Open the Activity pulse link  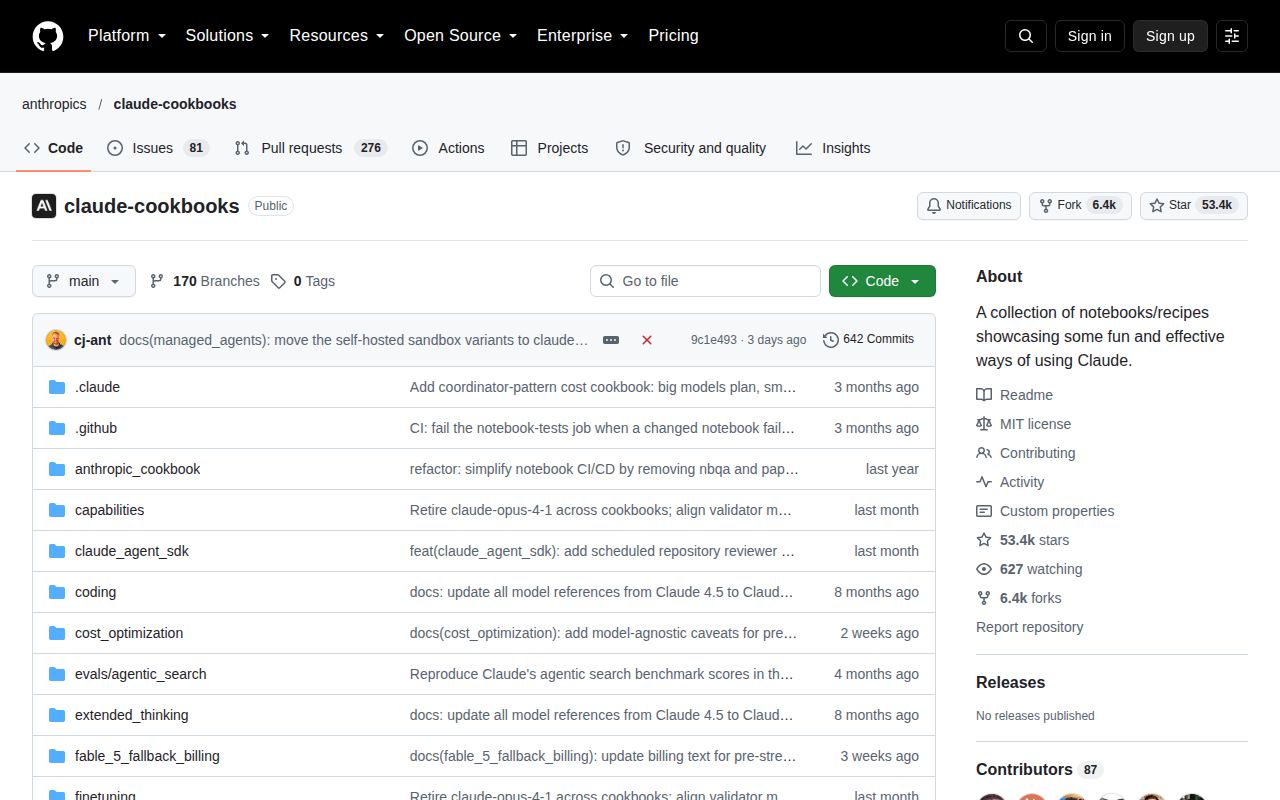1010,482
